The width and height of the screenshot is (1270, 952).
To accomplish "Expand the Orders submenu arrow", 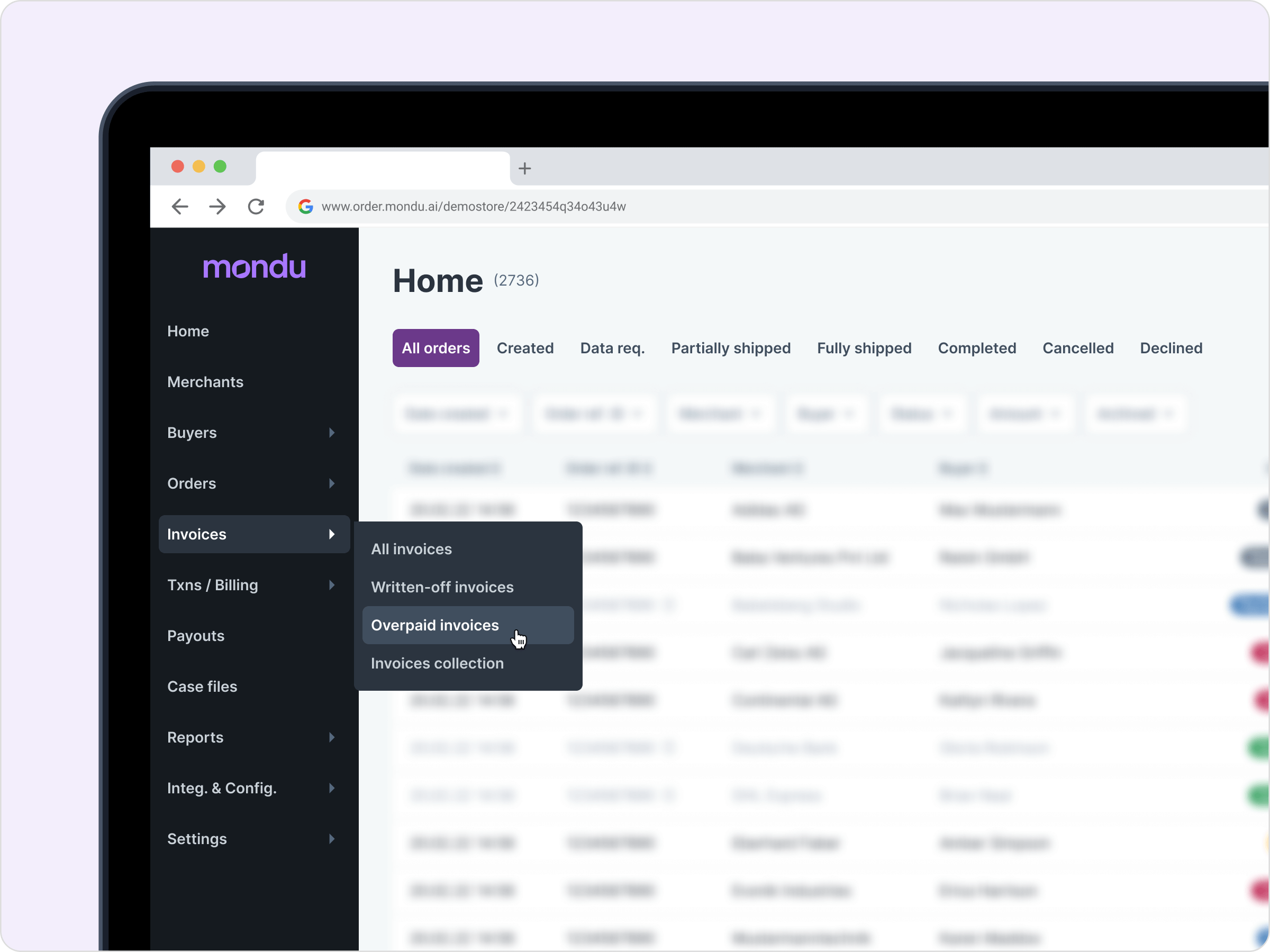I will [x=331, y=484].
